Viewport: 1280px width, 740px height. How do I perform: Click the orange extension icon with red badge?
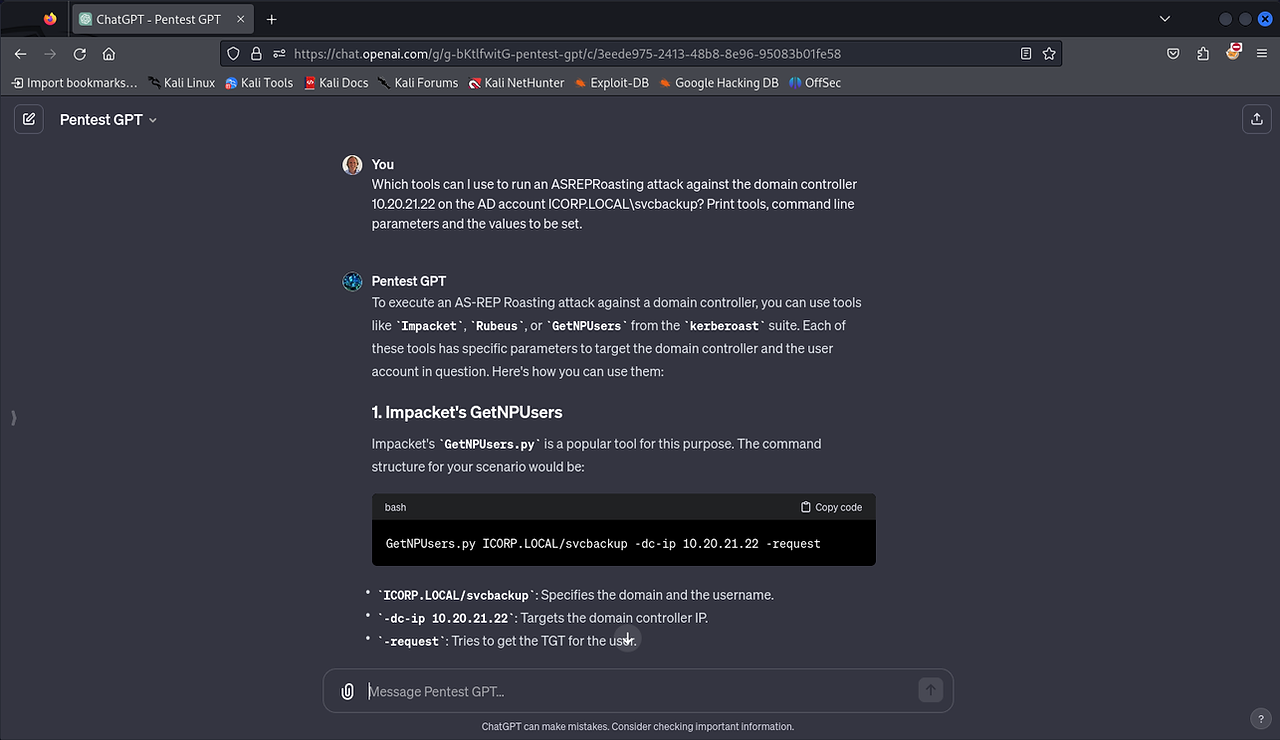(x=1234, y=52)
